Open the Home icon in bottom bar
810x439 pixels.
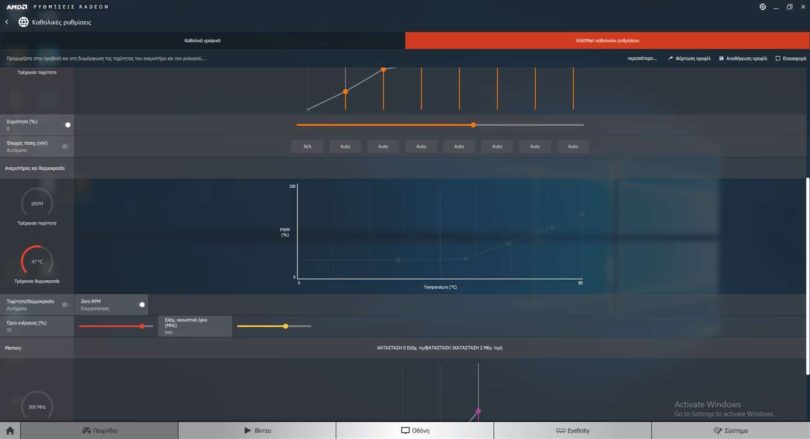click(x=10, y=430)
